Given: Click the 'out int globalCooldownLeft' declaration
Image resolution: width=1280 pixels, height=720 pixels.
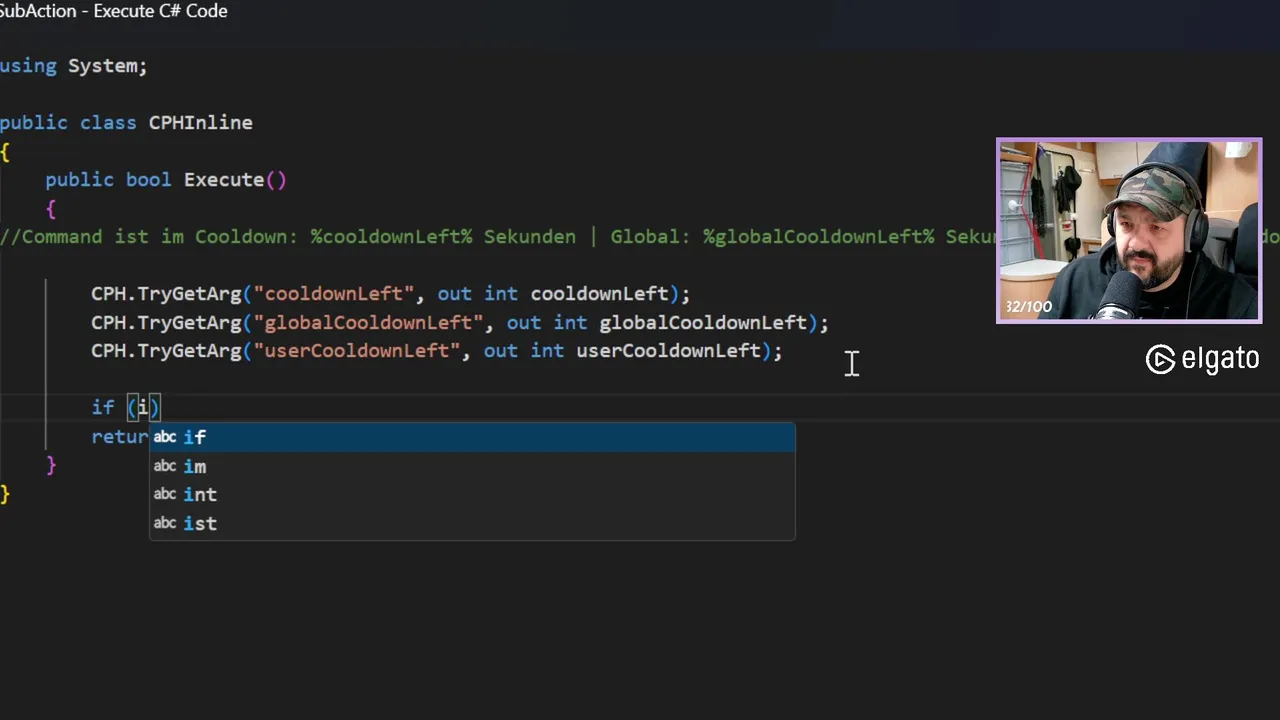Looking at the screenshot, I should pyautogui.click(x=656, y=323).
